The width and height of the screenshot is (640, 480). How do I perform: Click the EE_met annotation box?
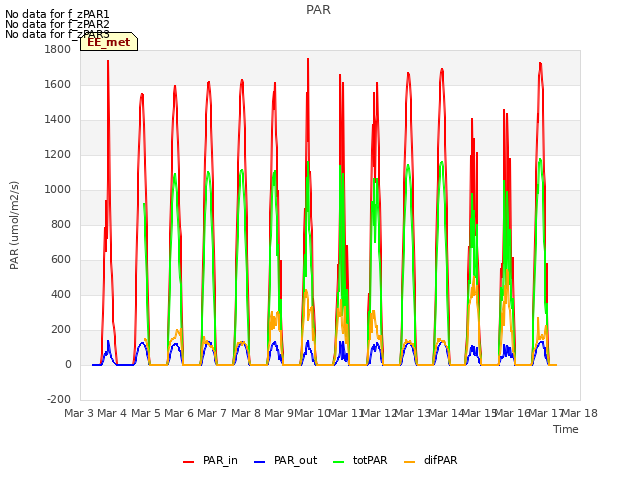point(109,42)
